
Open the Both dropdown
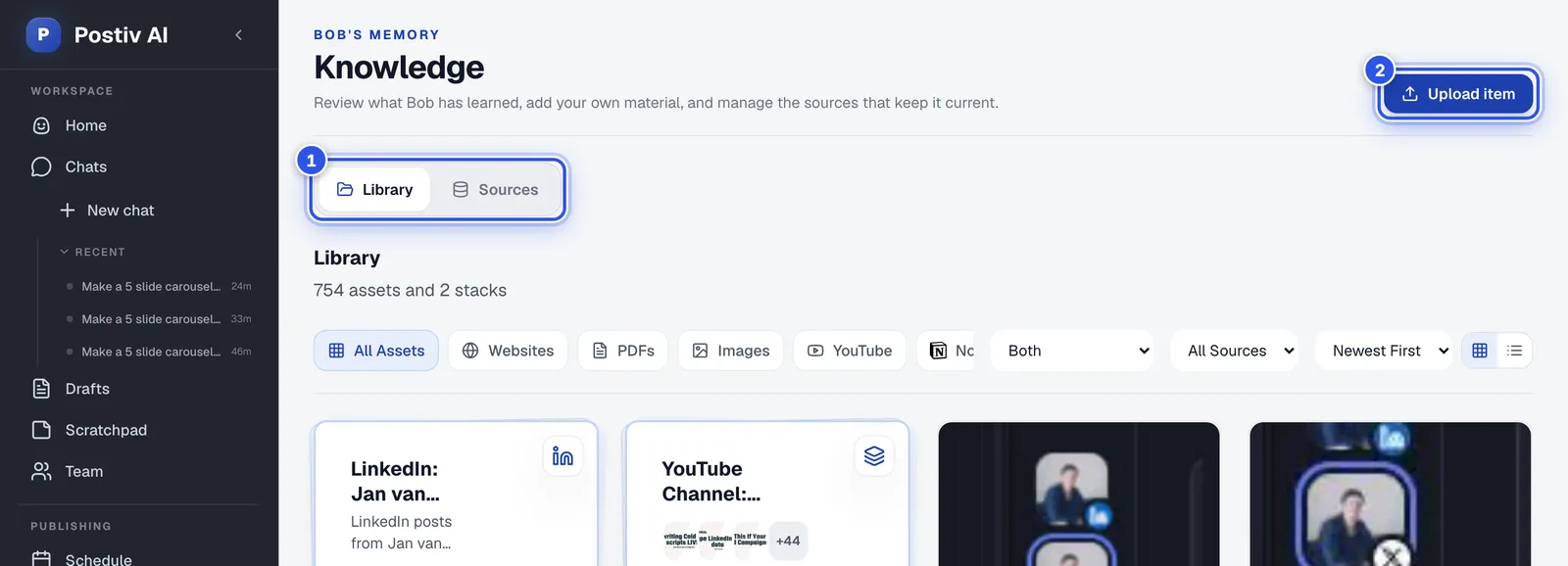[x=1073, y=351]
